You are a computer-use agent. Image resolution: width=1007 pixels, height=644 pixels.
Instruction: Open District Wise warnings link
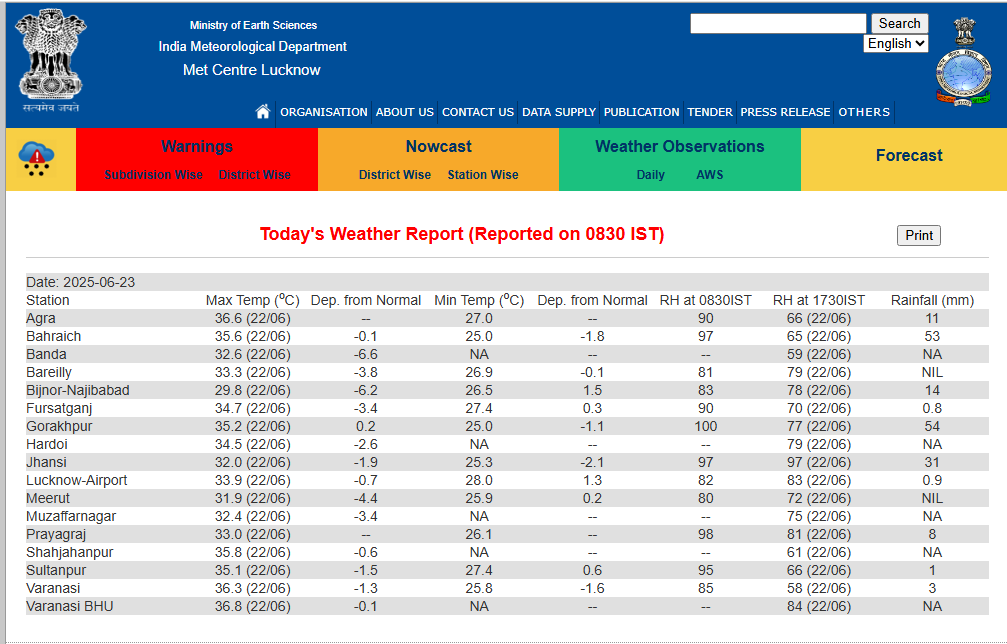point(255,175)
